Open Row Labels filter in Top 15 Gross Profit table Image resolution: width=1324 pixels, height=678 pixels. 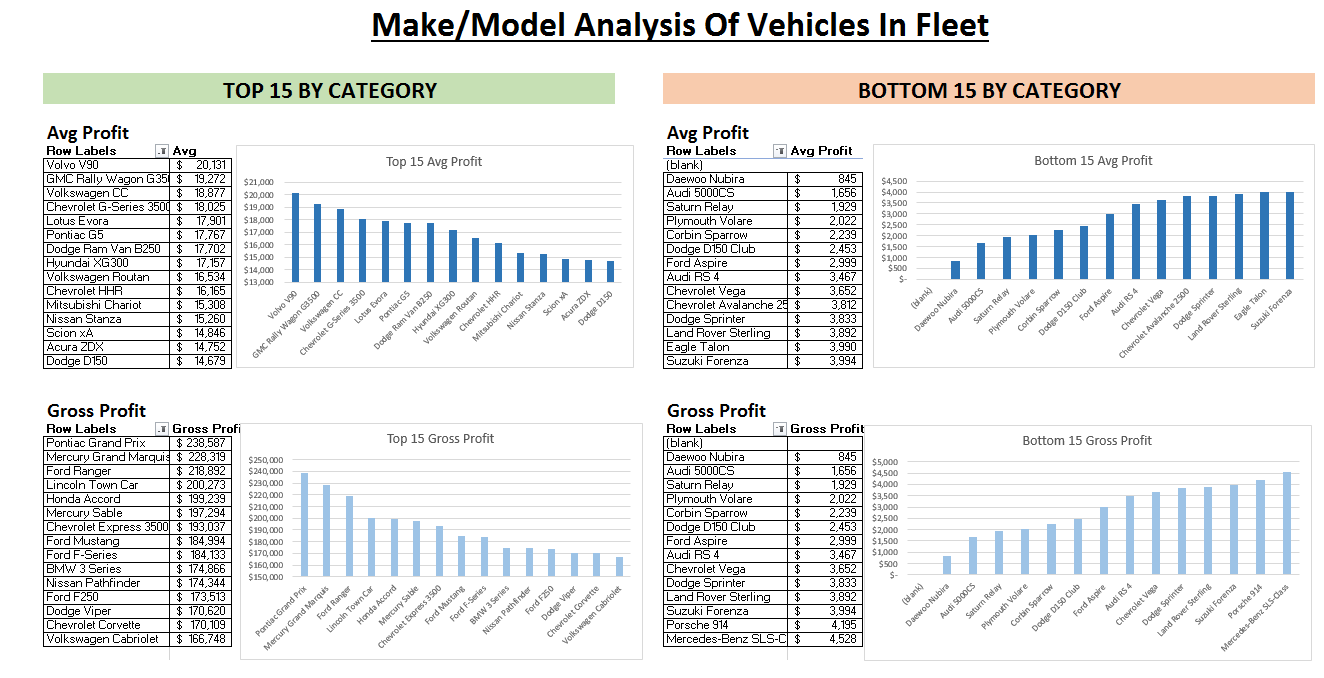(162, 429)
